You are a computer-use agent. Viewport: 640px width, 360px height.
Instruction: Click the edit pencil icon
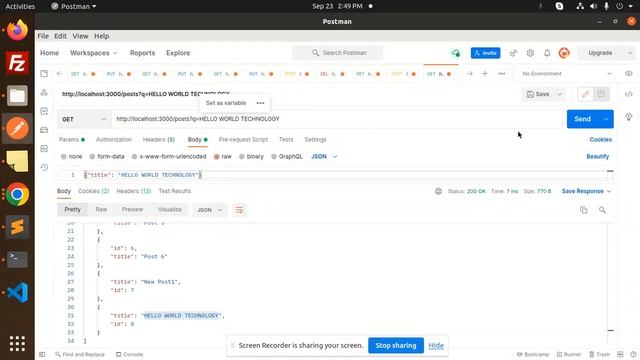[585, 94]
